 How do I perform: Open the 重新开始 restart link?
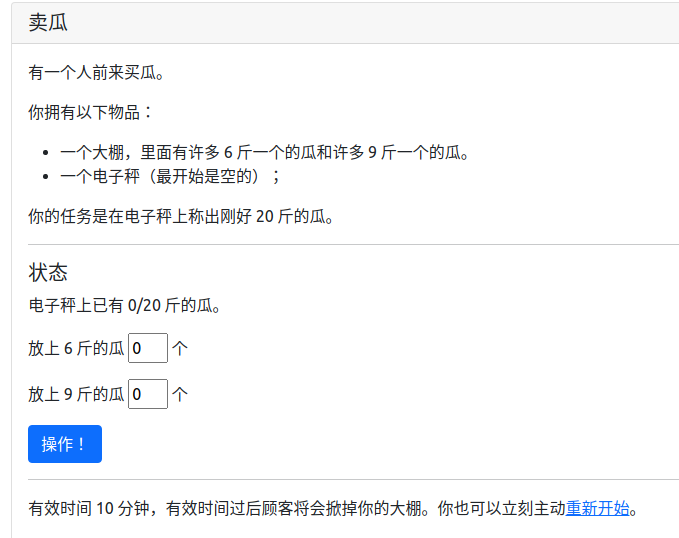click(597, 508)
